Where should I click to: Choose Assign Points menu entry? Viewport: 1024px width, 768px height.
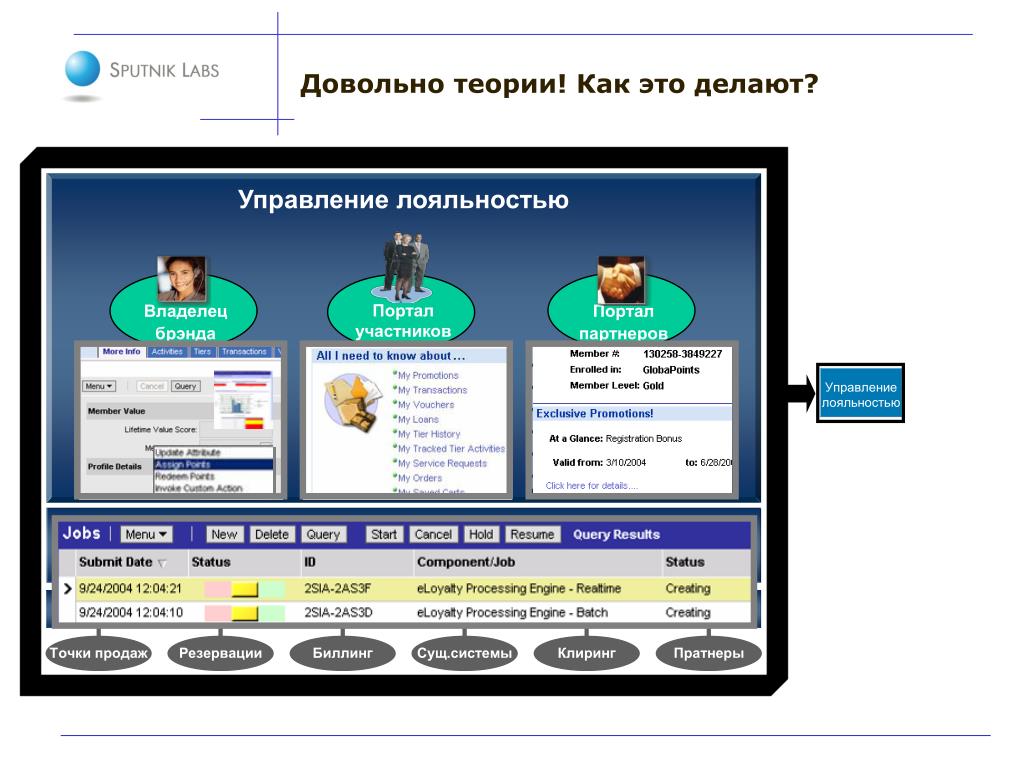point(214,464)
